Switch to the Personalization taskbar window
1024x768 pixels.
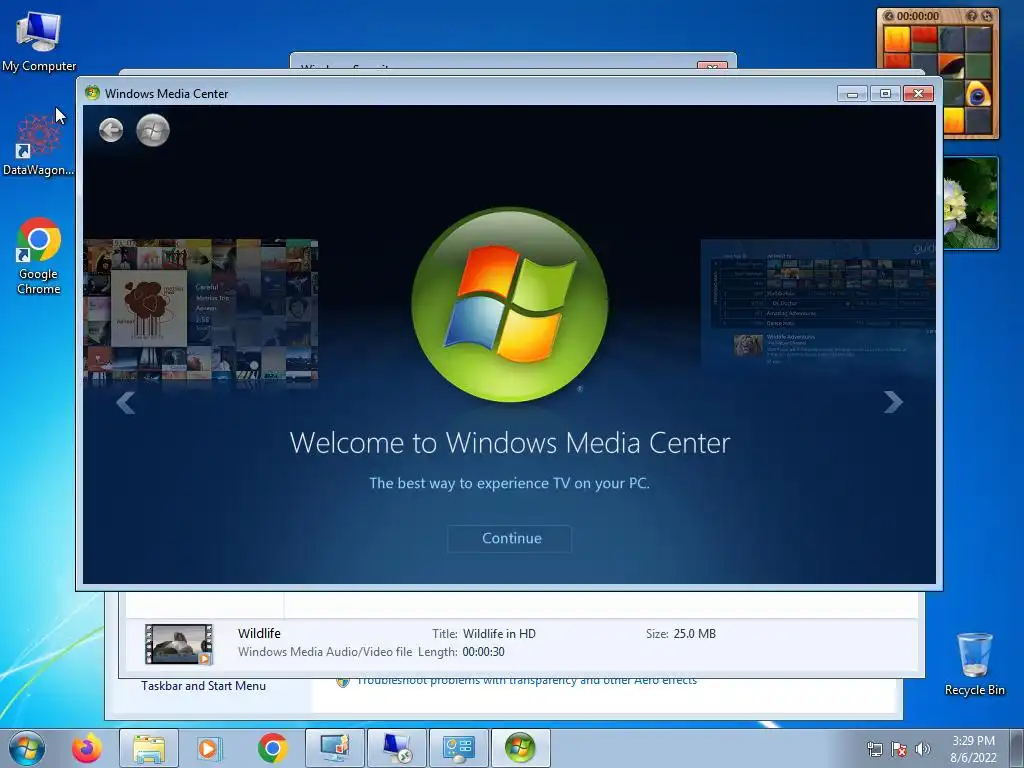[x=335, y=748]
